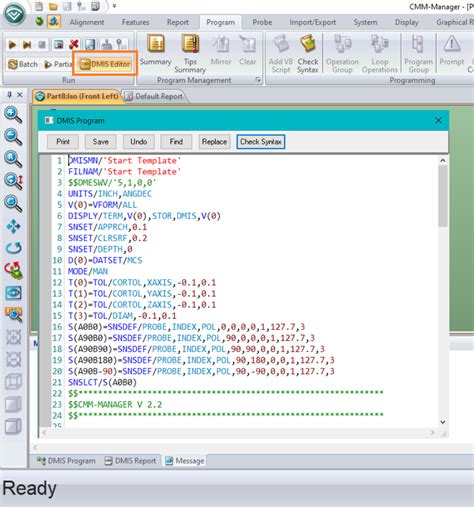Image resolution: width=474 pixels, height=507 pixels.
Task: Click the editor scrollbar down arrow
Action: click(x=443, y=422)
